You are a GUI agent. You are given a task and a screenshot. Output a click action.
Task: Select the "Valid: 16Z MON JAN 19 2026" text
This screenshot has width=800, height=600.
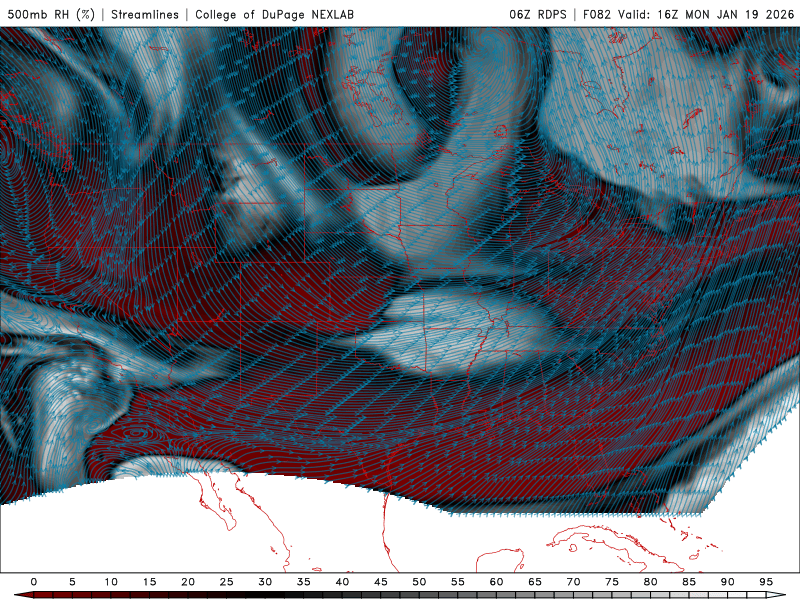coord(706,14)
